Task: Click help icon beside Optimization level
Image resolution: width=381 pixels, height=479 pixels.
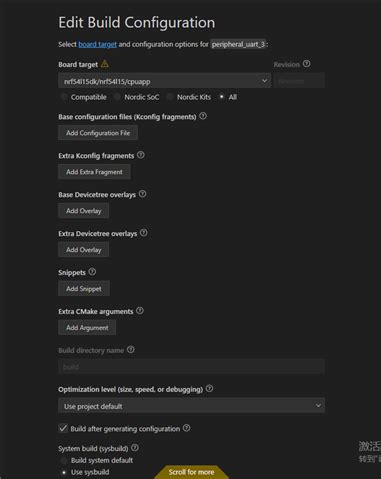Action: tap(209, 389)
